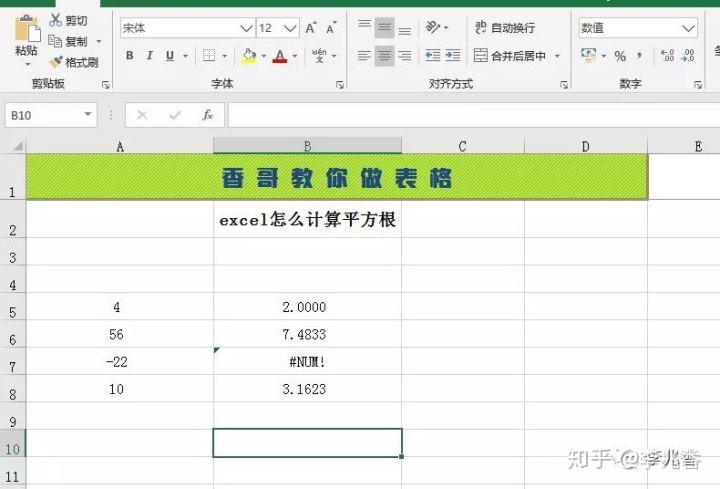
Task: Click 合并后居中 merge and center
Action: pos(510,56)
